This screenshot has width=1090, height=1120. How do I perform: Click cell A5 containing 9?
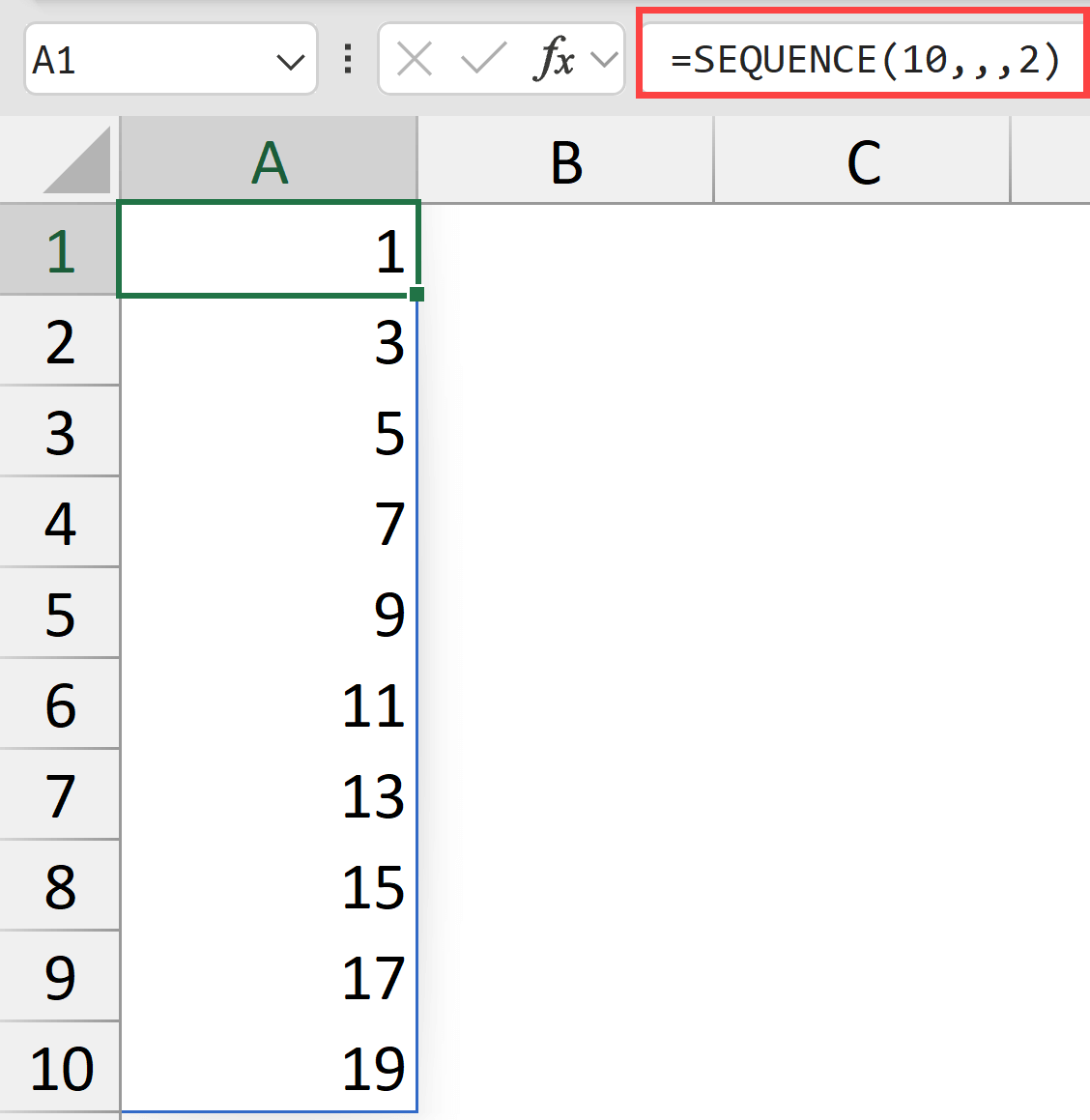pyautogui.click(x=269, y=613)
